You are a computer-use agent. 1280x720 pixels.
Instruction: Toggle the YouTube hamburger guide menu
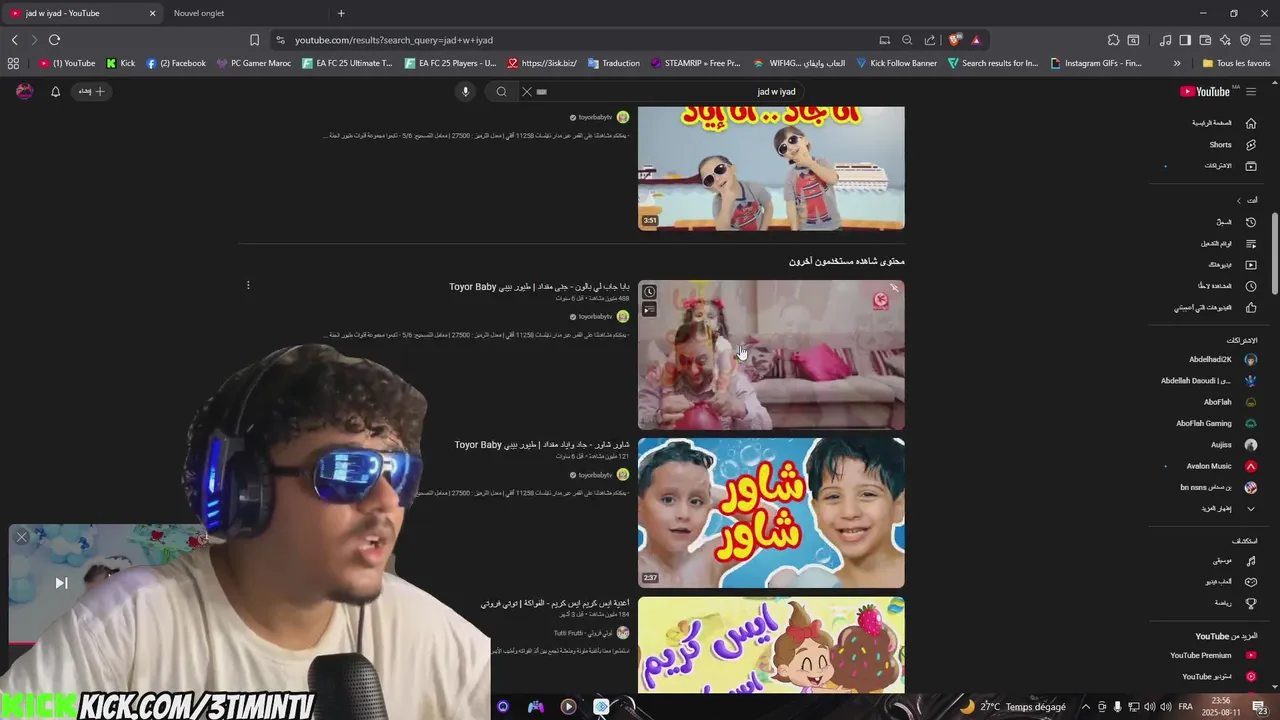pyautogui.click(x=1251, y=91)
